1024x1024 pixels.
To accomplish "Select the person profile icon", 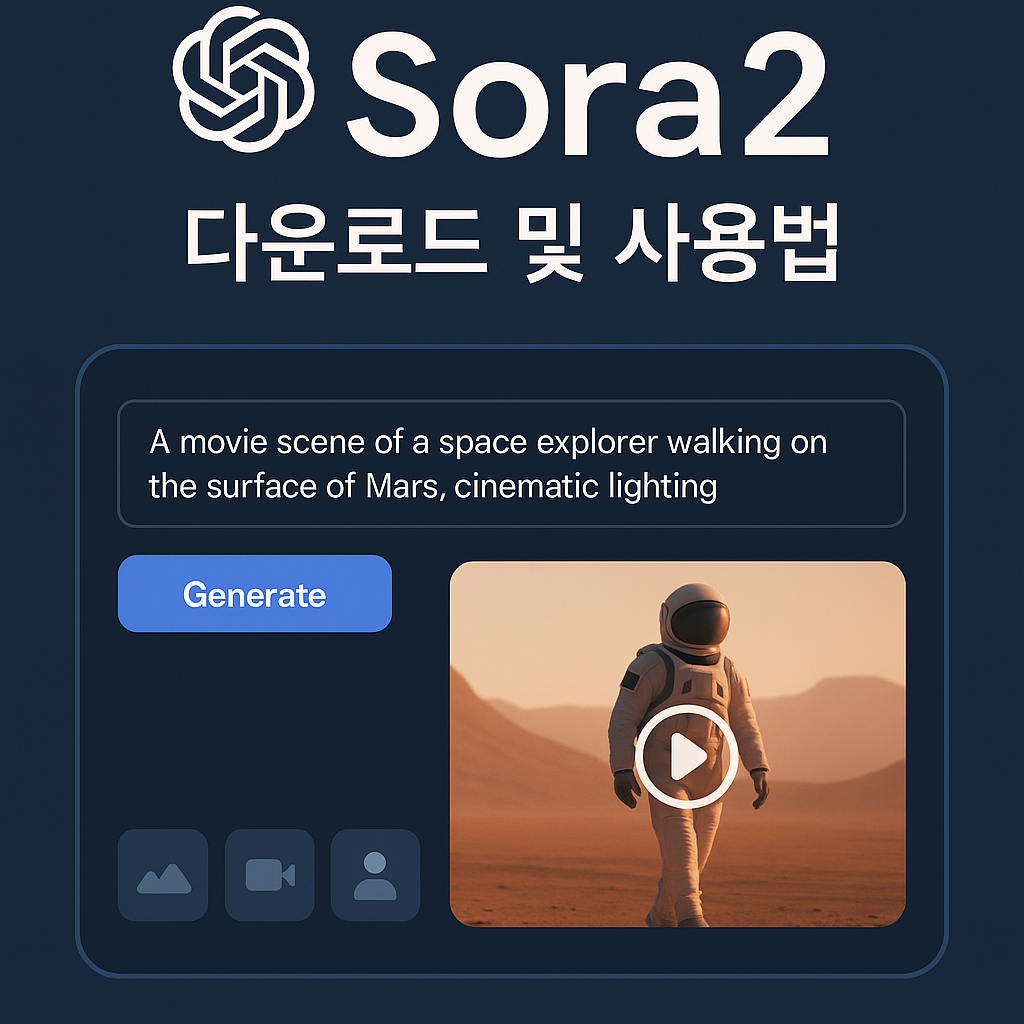I will coord(376,875).
